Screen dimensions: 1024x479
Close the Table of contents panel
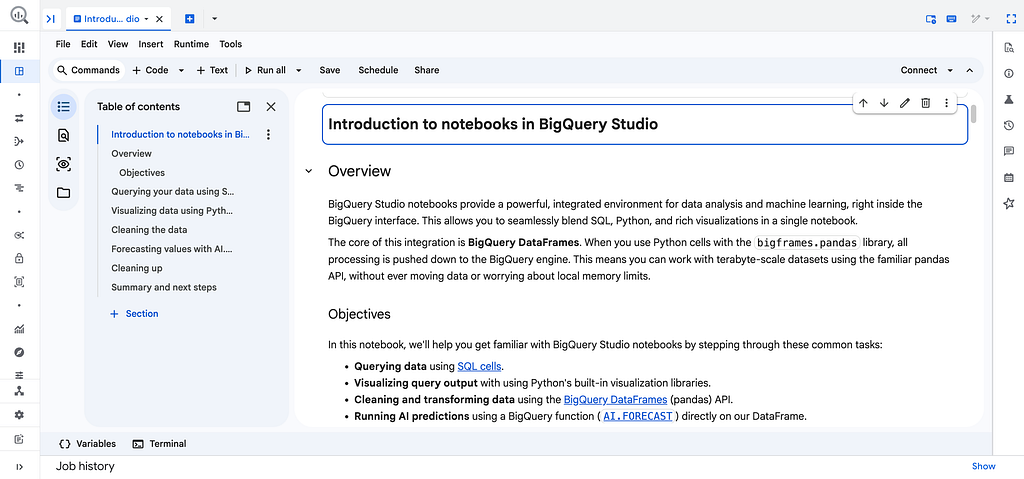click(271, 107)
